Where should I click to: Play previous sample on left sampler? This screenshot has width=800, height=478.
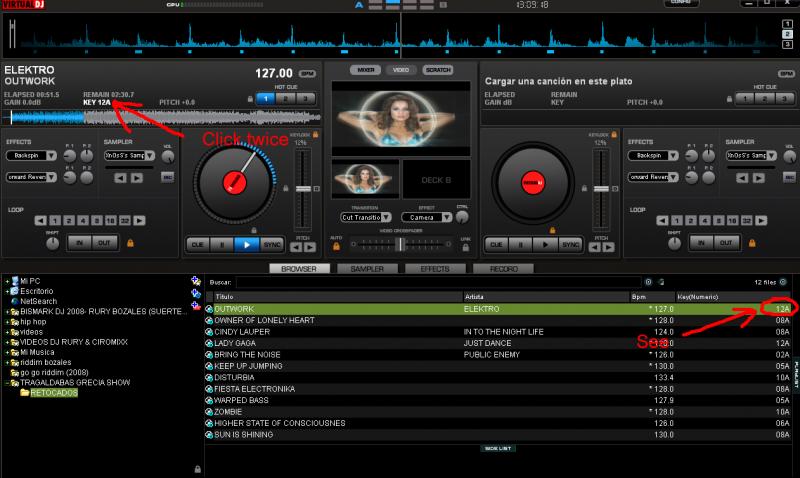coord(120,178)
